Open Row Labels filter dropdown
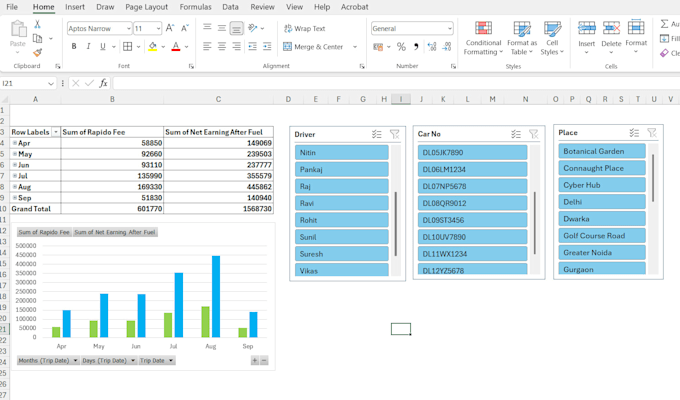Image resolution: width=680 pixels, height=400 pixels. 56,132
